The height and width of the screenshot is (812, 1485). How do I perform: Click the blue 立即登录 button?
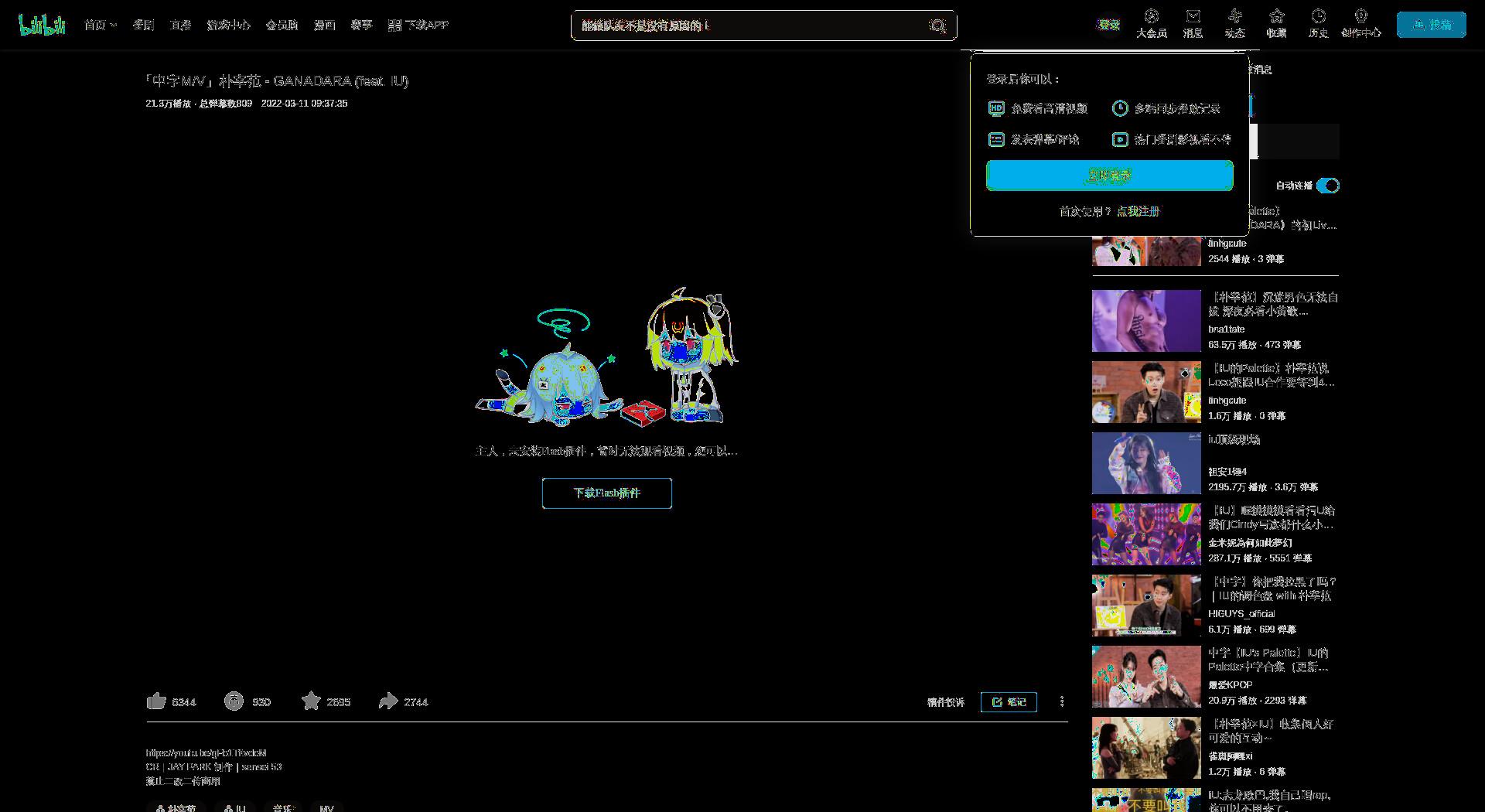(x=1109, y=176)
